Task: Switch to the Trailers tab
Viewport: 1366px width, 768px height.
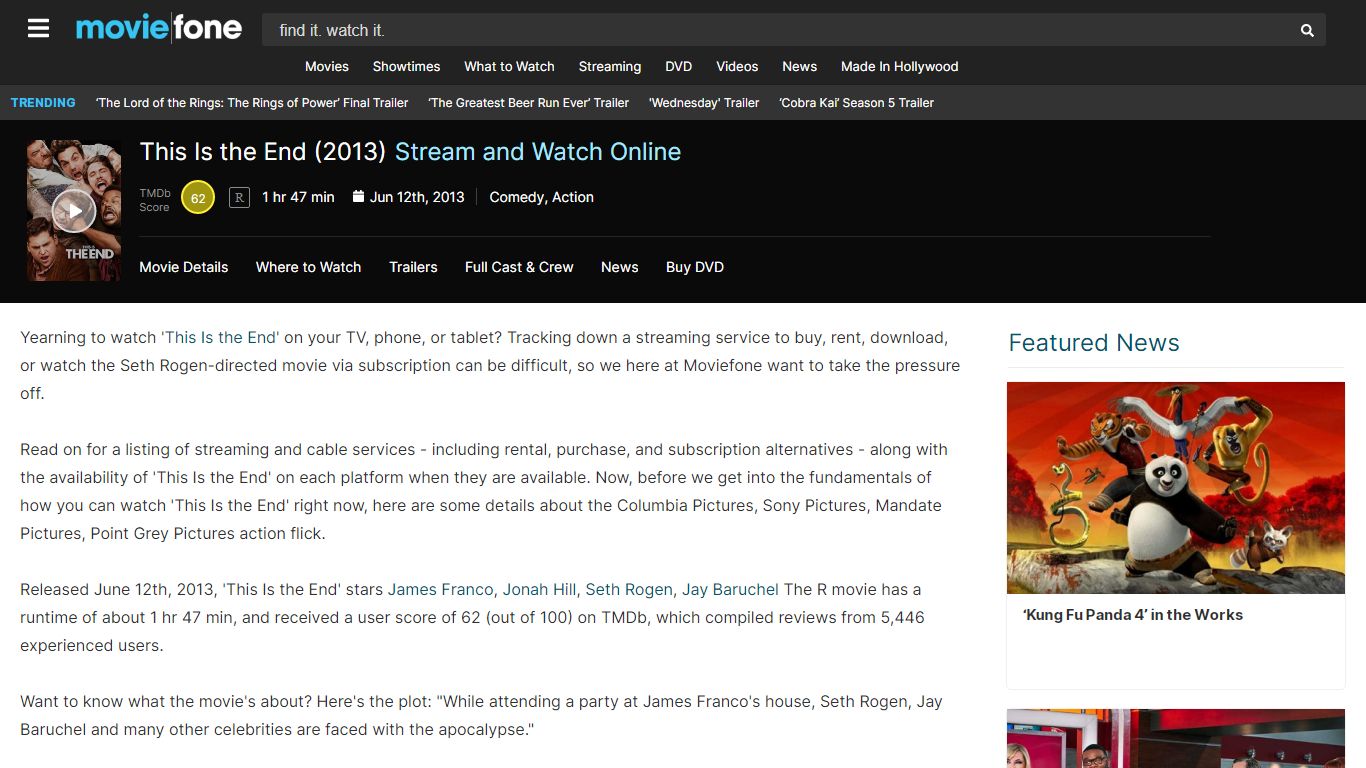Action: [413, 267]
